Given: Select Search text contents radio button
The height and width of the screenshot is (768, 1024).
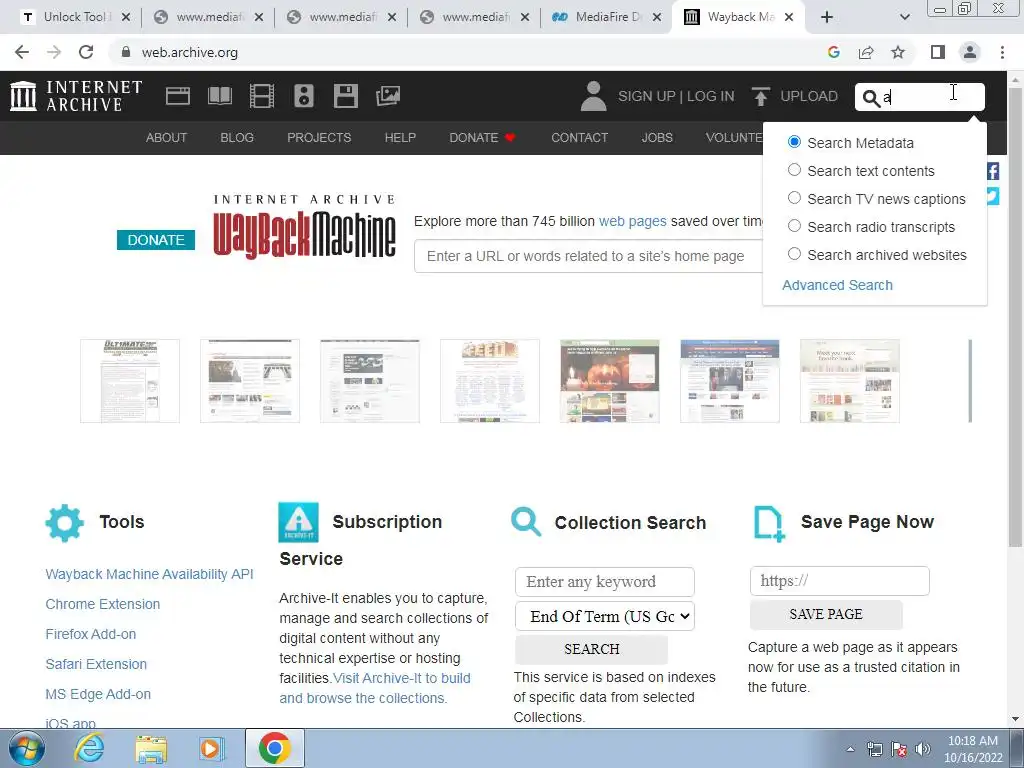Looking at the screenshot, I should pos(794,170).
